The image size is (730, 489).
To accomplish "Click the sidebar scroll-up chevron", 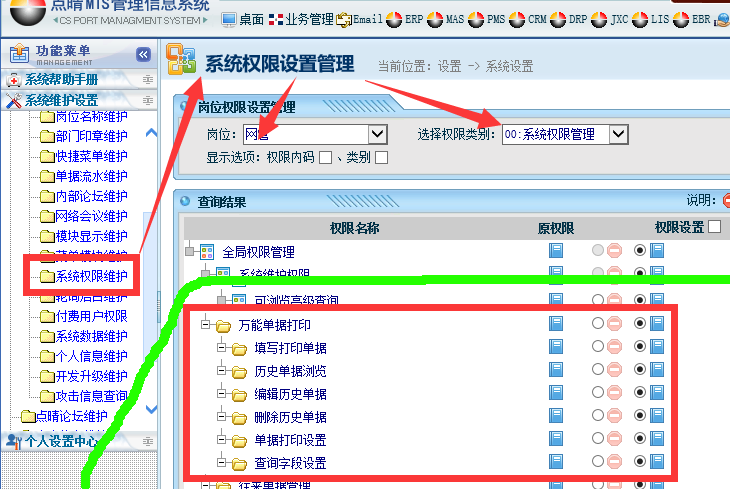I will pyautogui.click(x=151, y=133).
